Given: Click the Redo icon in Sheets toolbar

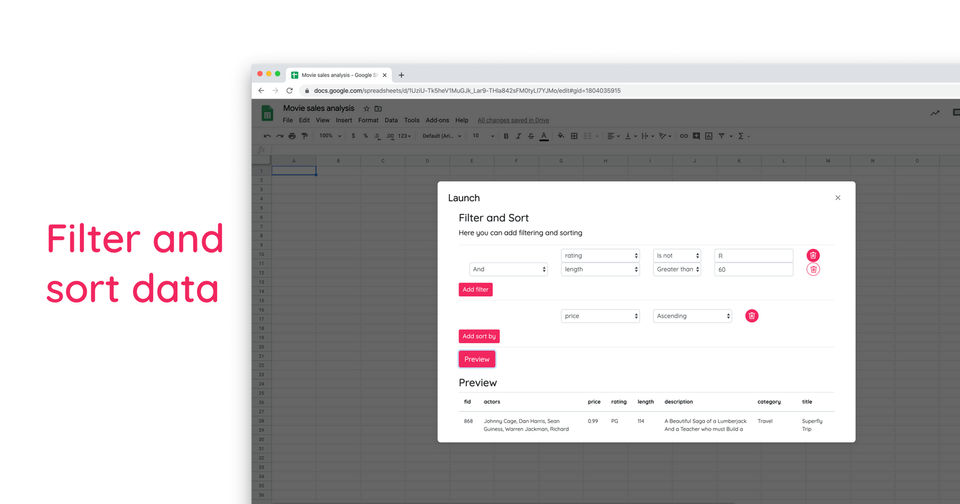Looking at the screenshot, I should point(279,136).
